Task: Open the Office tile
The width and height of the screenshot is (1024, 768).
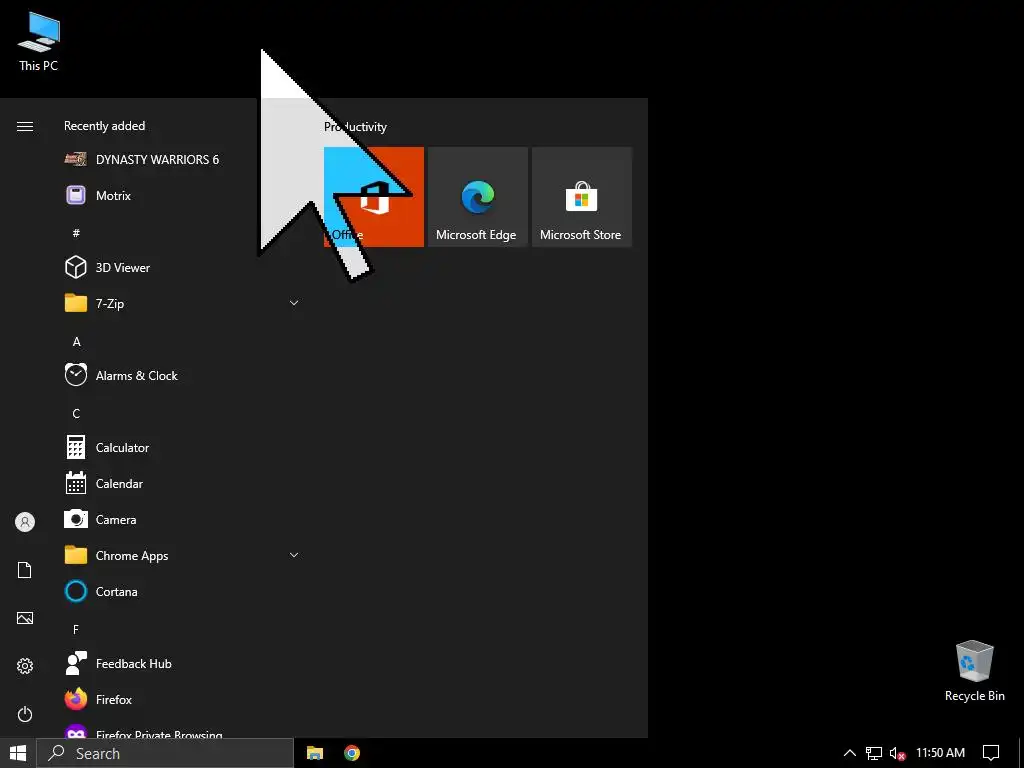Action: 374,197
